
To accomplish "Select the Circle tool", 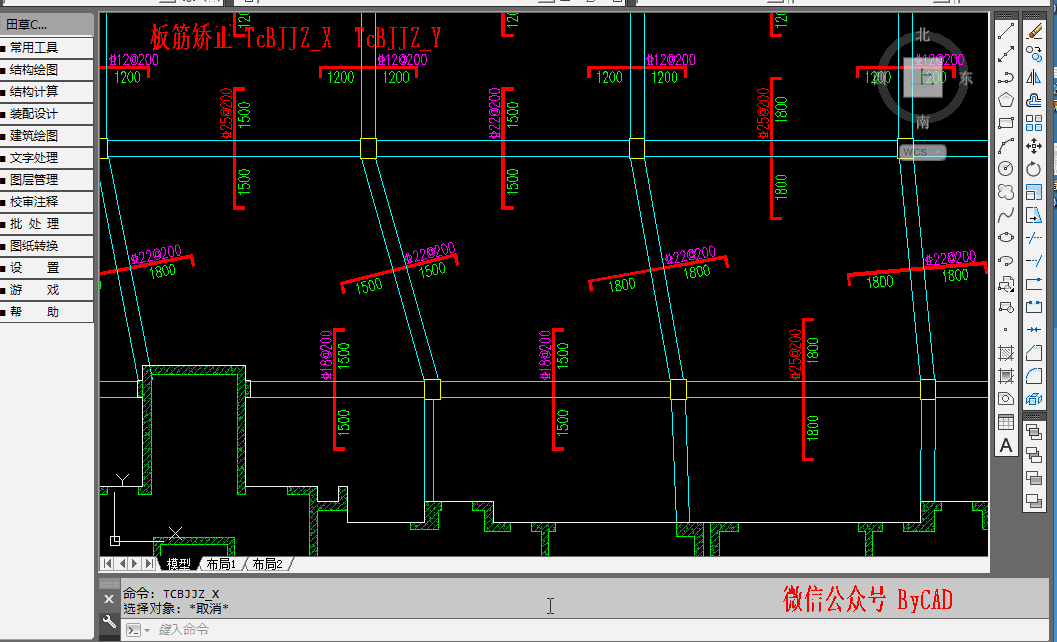I will coord(1006,169).
